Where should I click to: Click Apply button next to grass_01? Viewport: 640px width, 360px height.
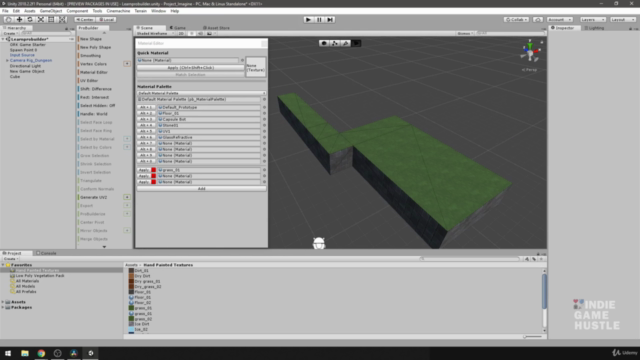(x=144, y=170)
